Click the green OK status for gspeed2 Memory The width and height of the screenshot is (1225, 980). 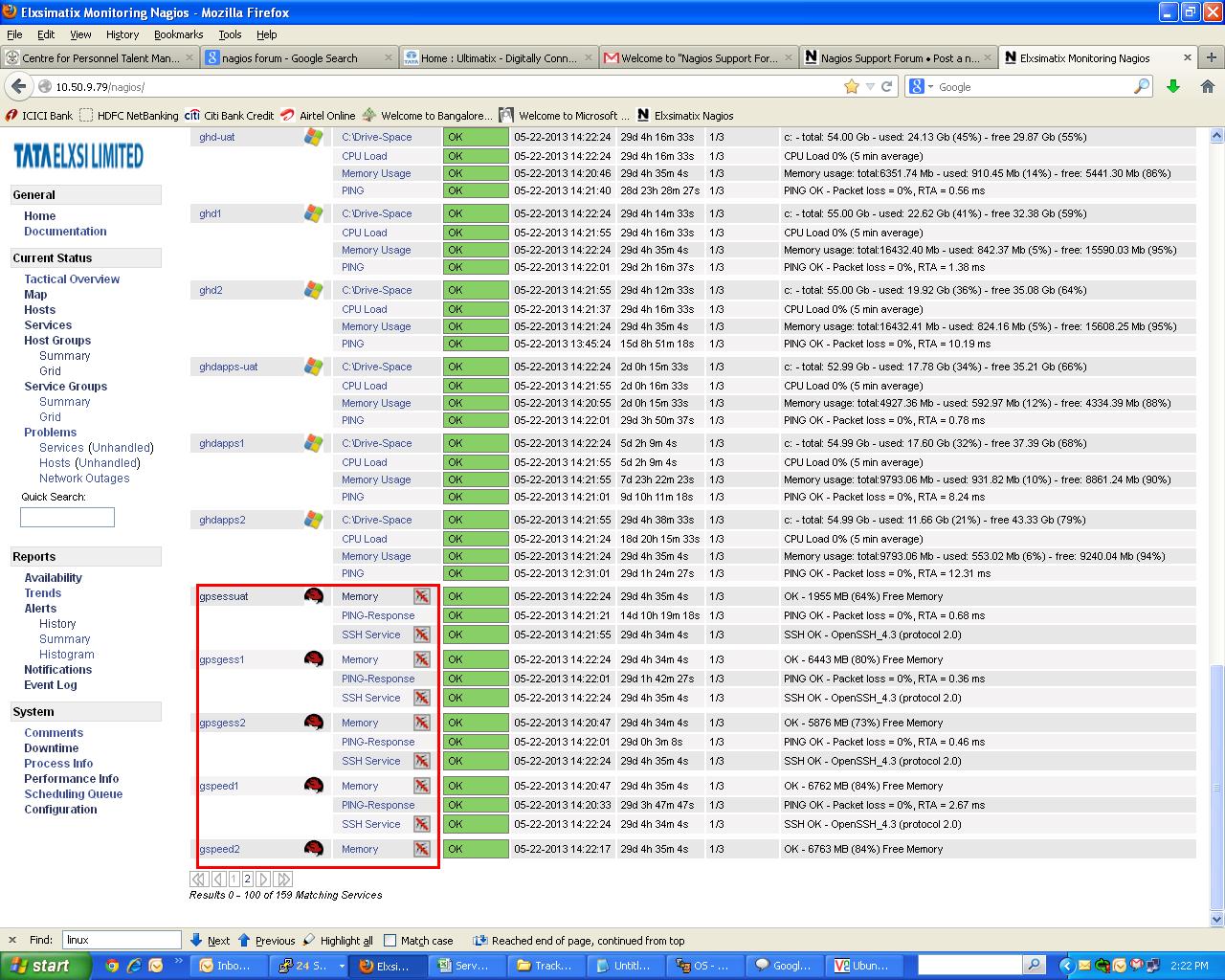[476, 849]
